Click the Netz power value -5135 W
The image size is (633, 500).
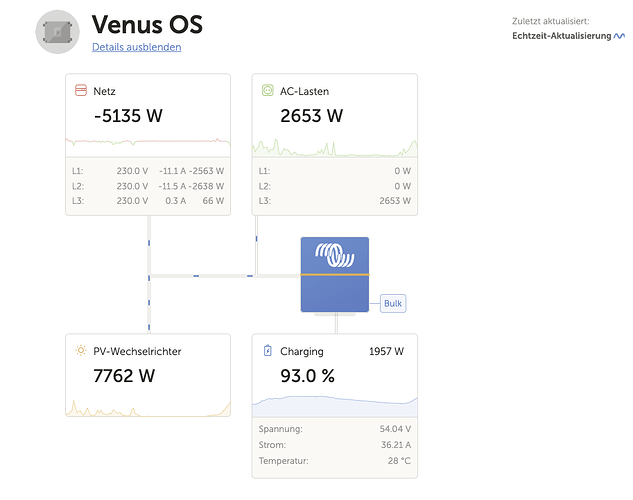point(128,116)
